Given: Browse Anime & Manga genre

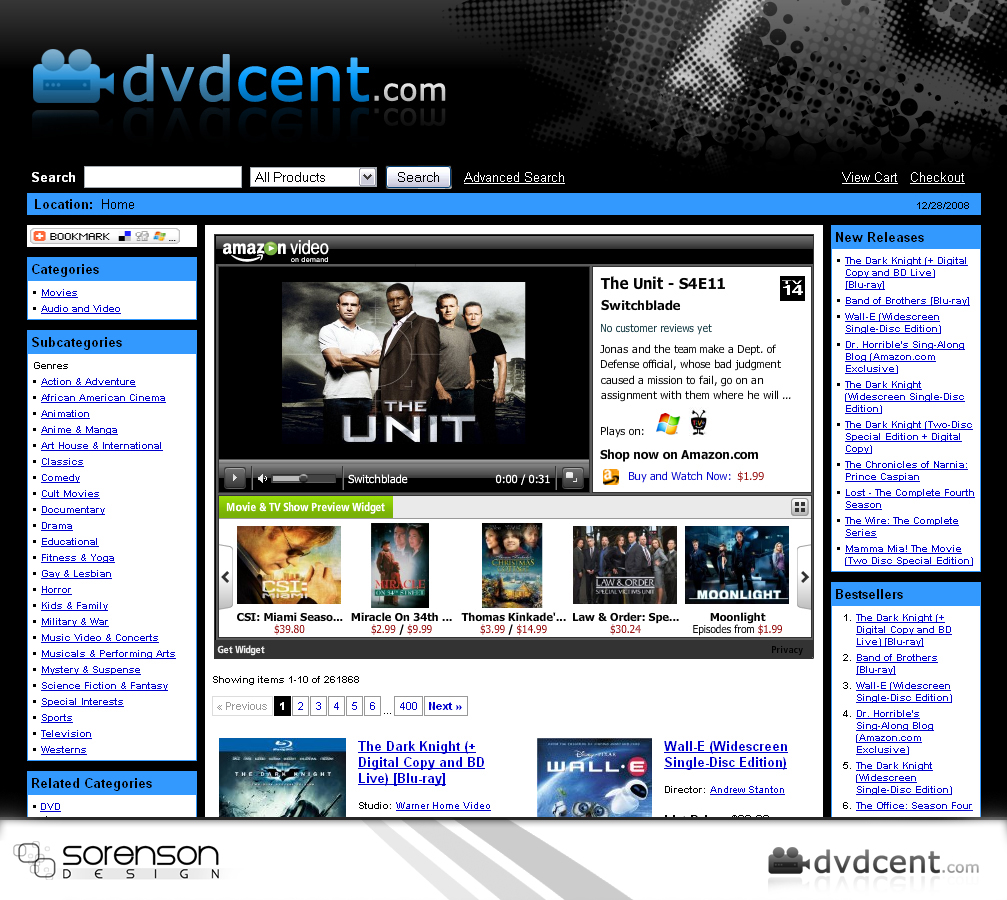Looking at the screenshot, I should click(x=79, y=430).
